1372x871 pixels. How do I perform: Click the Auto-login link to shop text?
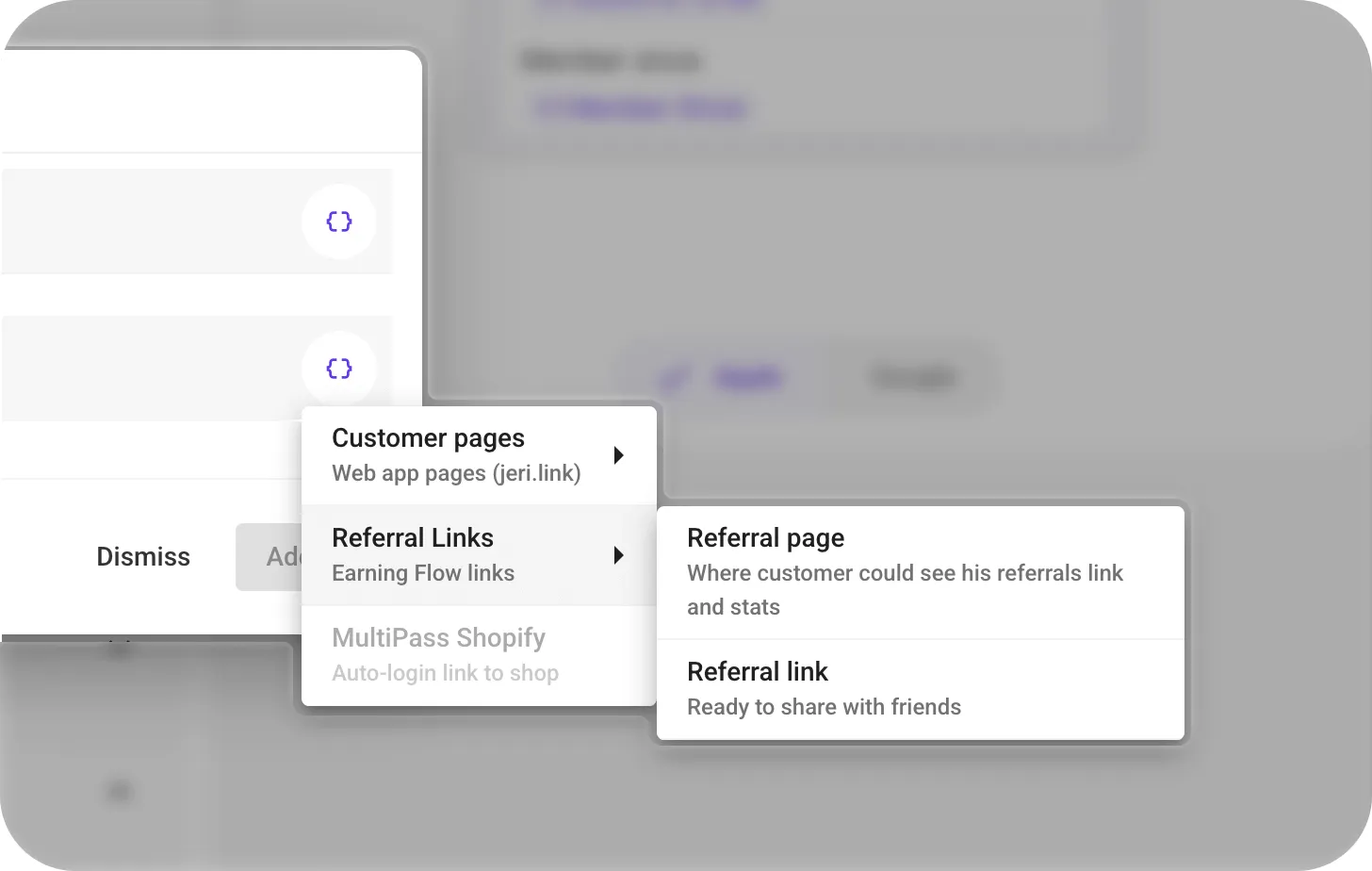click(446, 673)
